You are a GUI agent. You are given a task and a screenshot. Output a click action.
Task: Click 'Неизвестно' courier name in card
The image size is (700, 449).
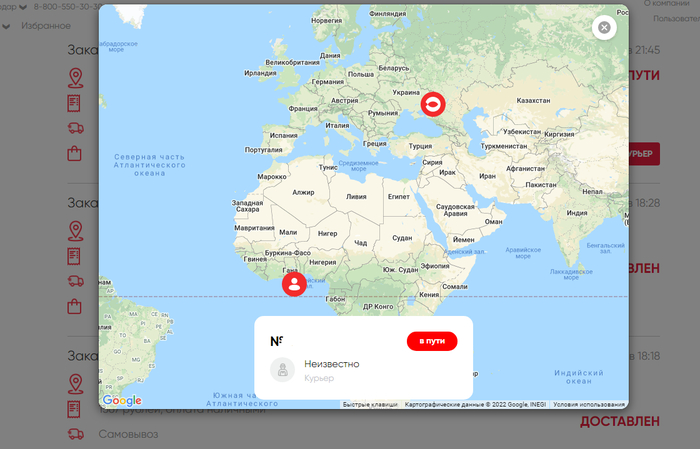tap(332, 364)
